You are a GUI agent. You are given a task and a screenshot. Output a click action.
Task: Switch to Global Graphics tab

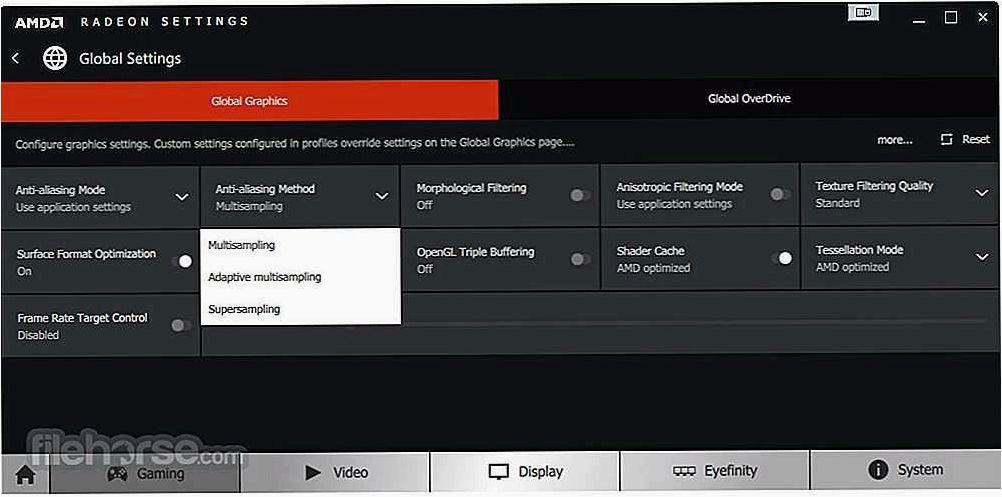pos(249,101)
